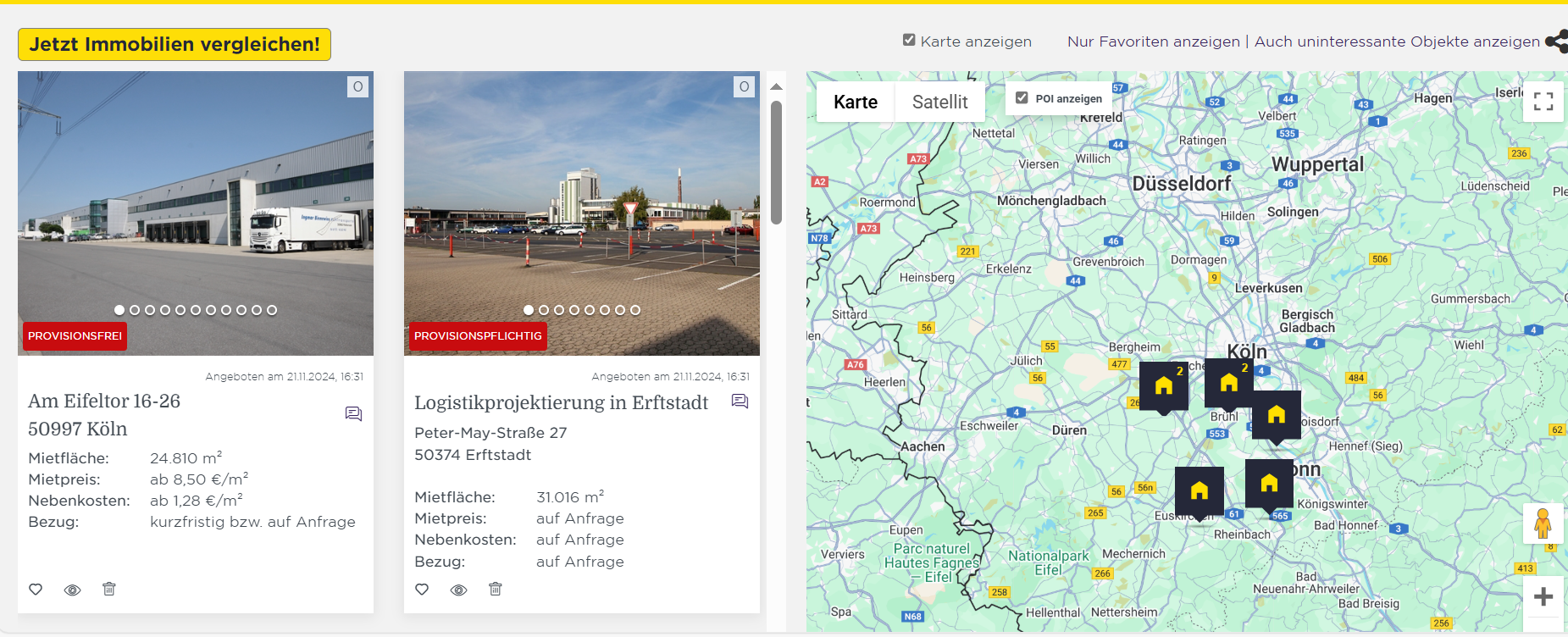This screenshot has width=1568, height=637.
Task: Click the share icon at top right
Action: pyautogui.click(x=1556, y=42)
